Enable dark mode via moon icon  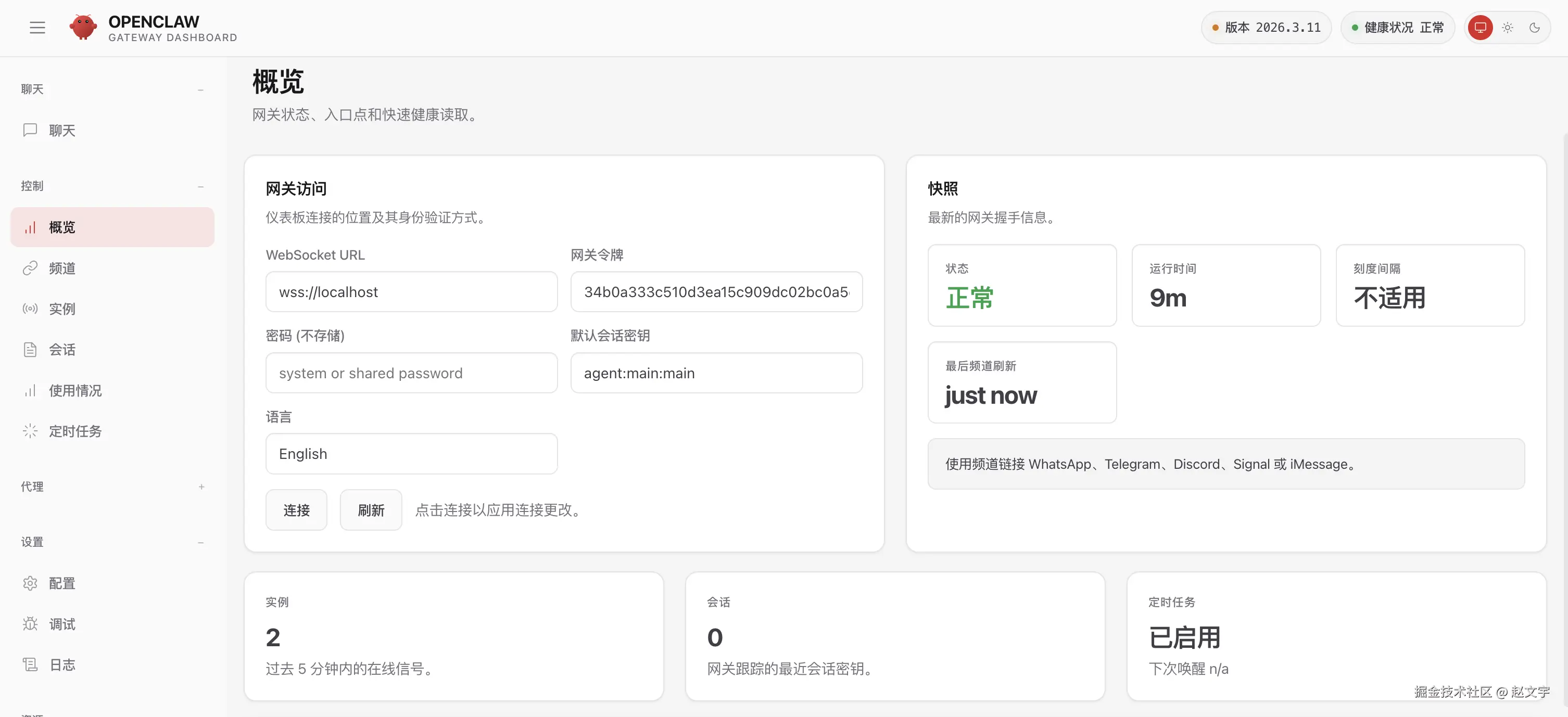pos(1536,28)
